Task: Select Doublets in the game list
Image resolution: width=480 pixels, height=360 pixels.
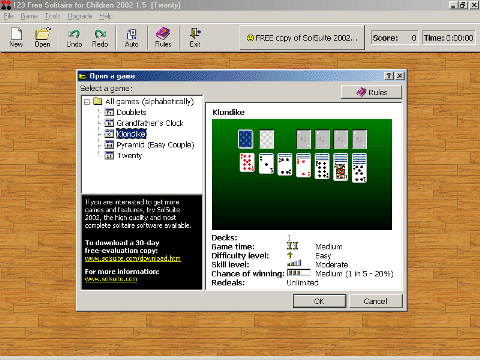Action: click(x=131, y=112)
